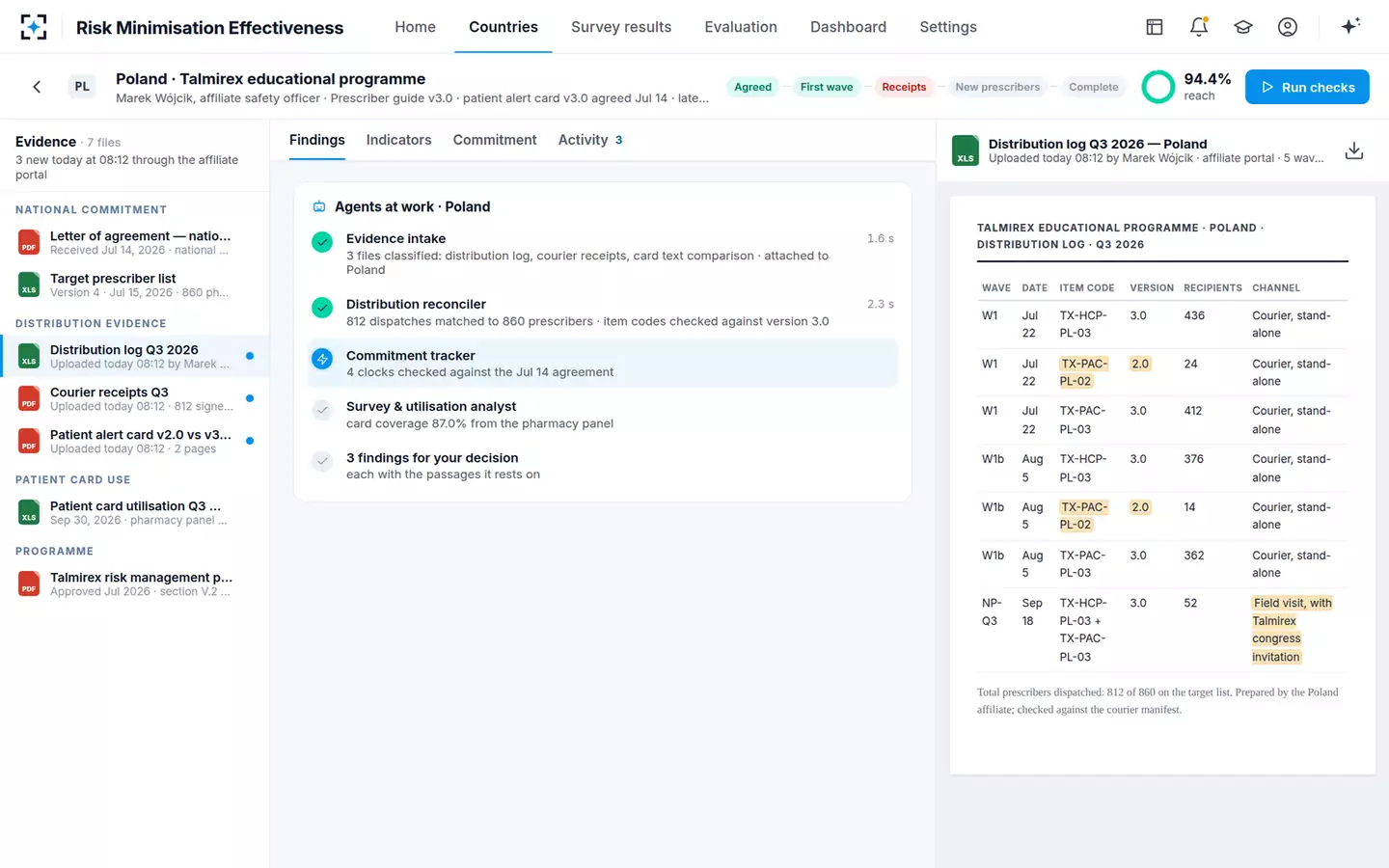The image size is (1389, 868).
Task: Click the XLS icon in document viewer header
Action: (966, 150)
